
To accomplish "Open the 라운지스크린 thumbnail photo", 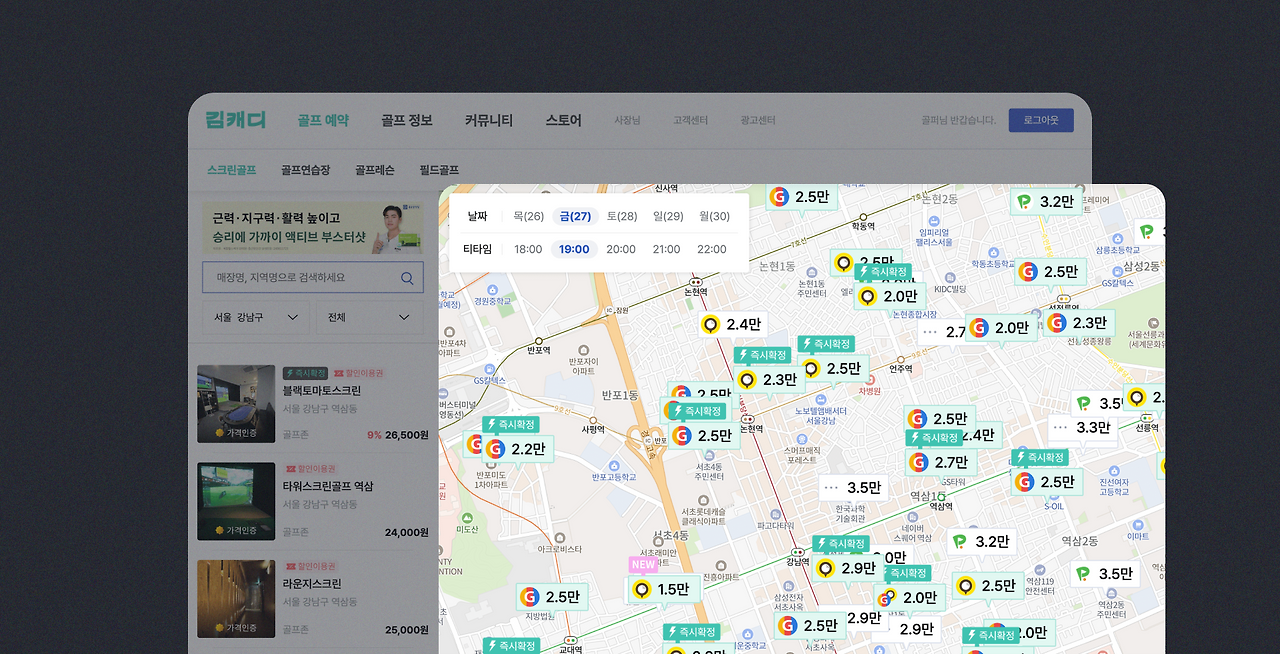I will click(x=236, y=598).
